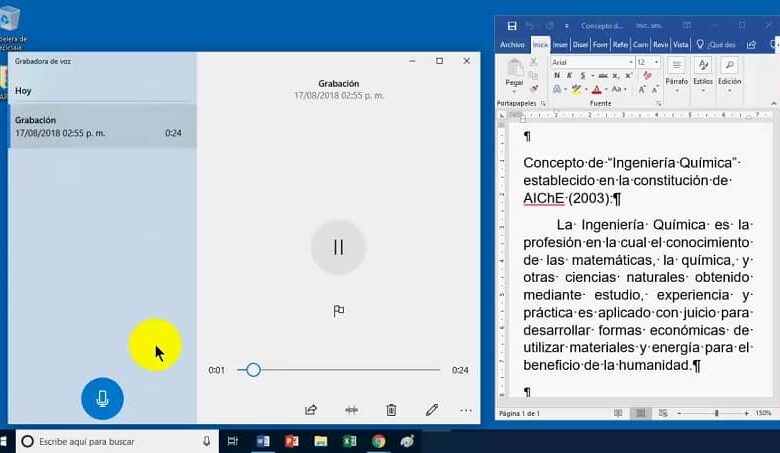Toggle underline (S) formatting
The image size is (780, 453).
pyautogui.click(x=583, y=76)
